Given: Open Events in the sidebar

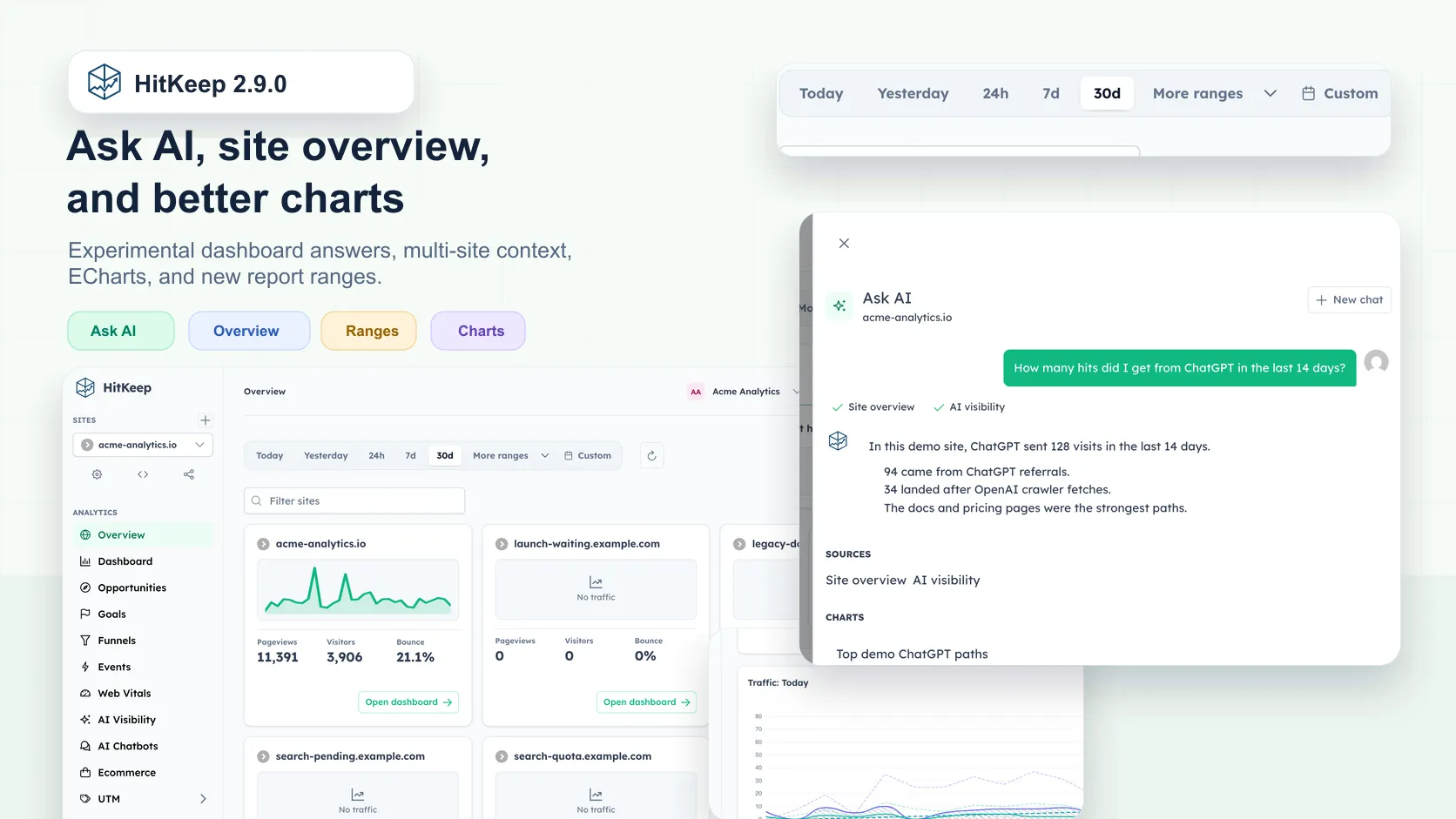Looking at the screenshot, I should click(x=143, y=667).
